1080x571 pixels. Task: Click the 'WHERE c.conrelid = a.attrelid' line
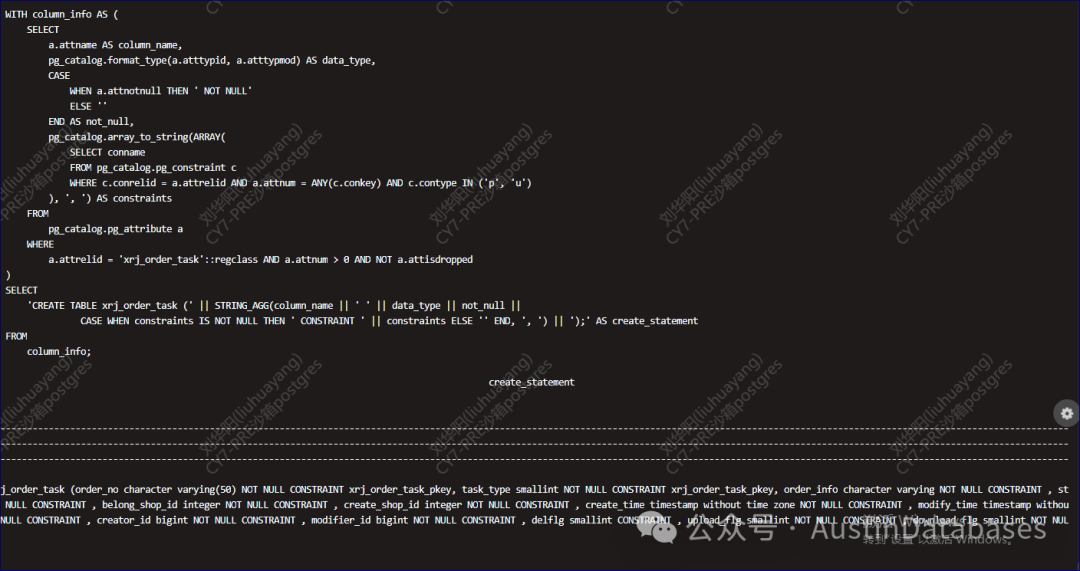[x=300, y=183]
